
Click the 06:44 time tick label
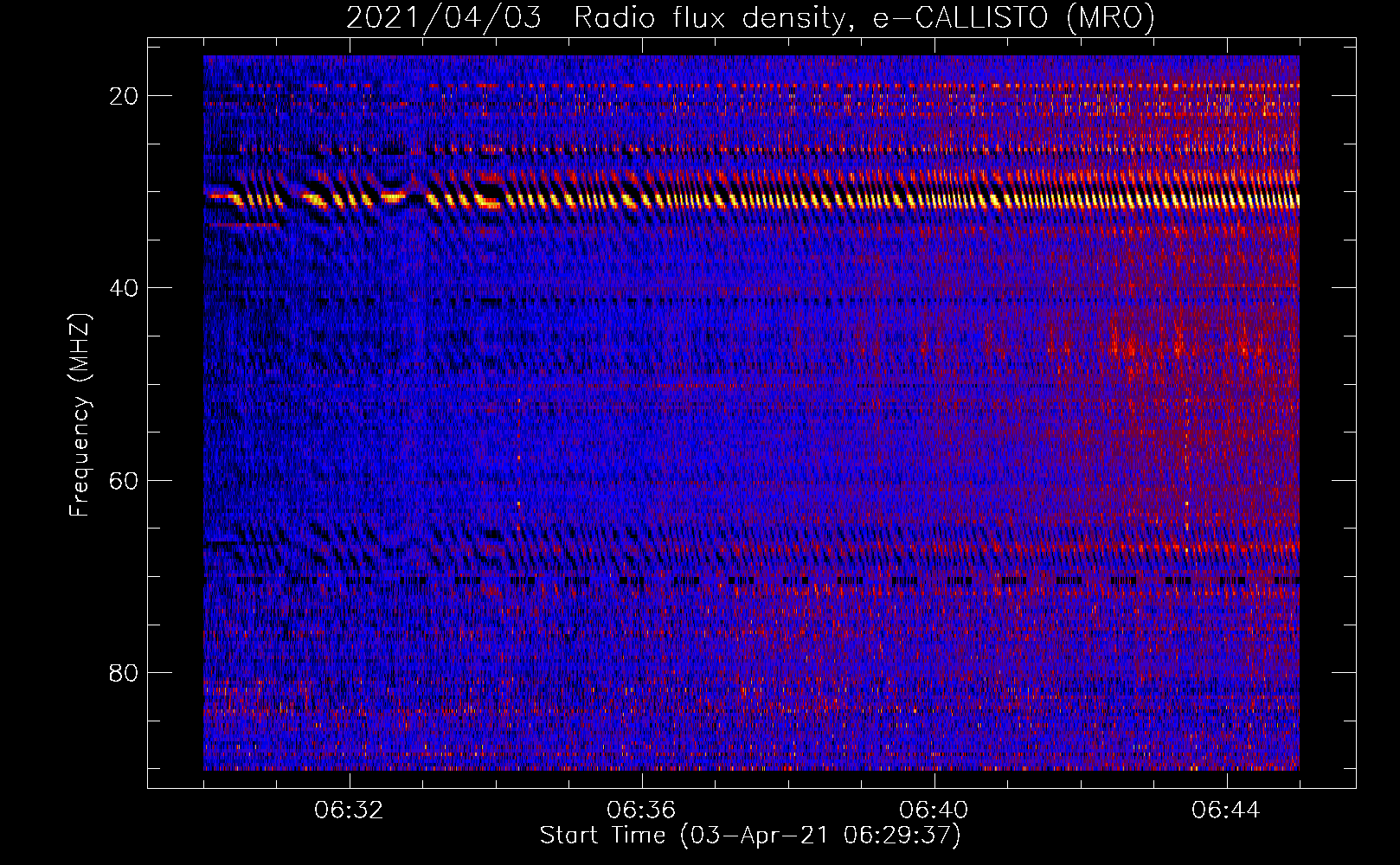[1226, 811]
